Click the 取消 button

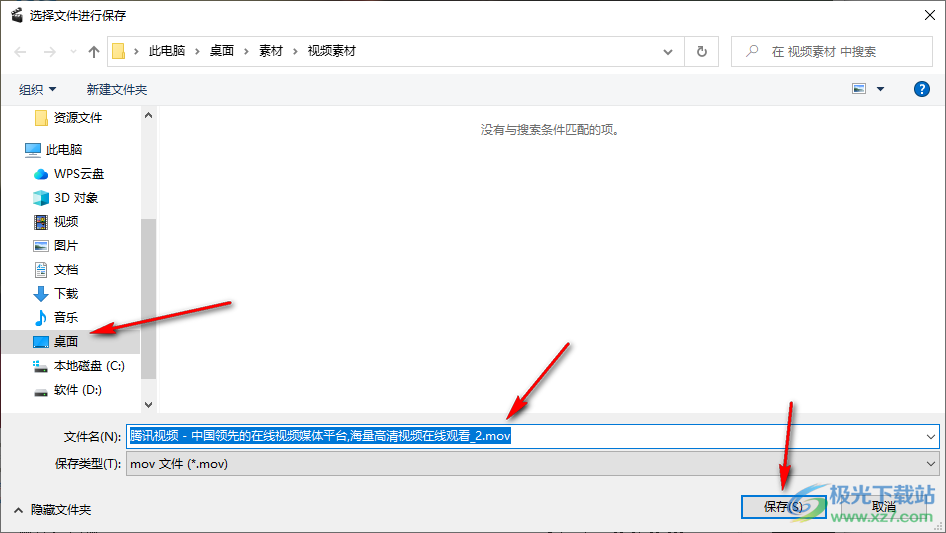point(883,507)
